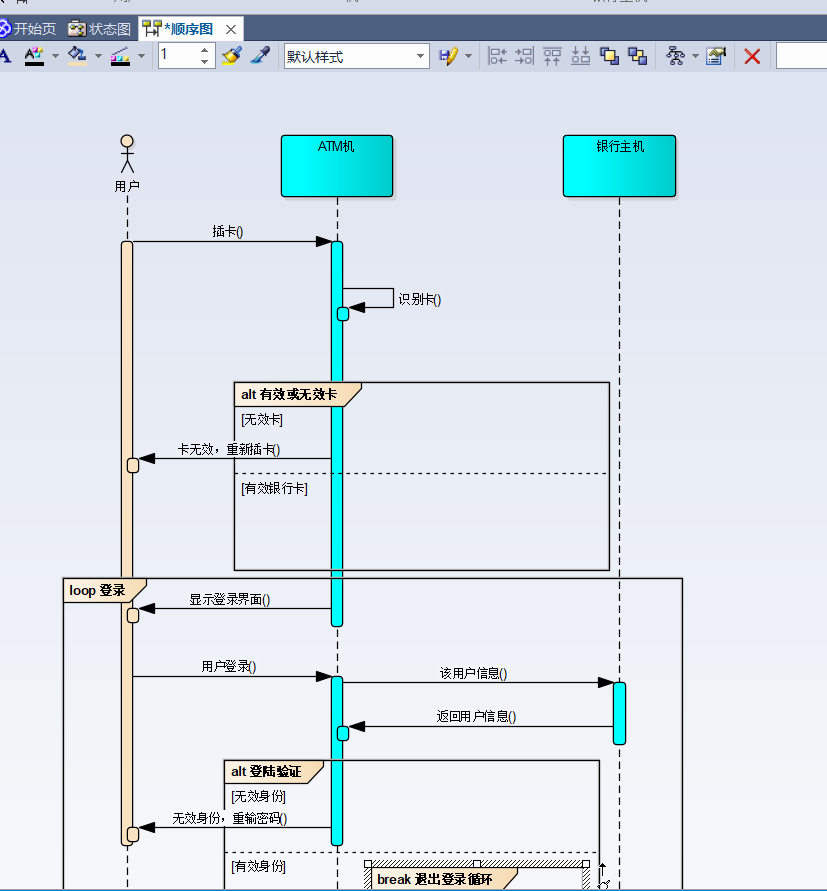Click the line color icon
827x891 pixels.
click(x=120, y=56)
